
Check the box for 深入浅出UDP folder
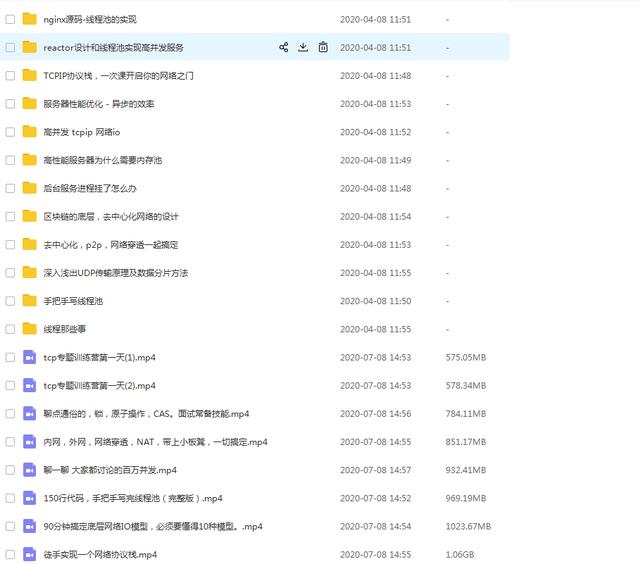click(10, 273)
